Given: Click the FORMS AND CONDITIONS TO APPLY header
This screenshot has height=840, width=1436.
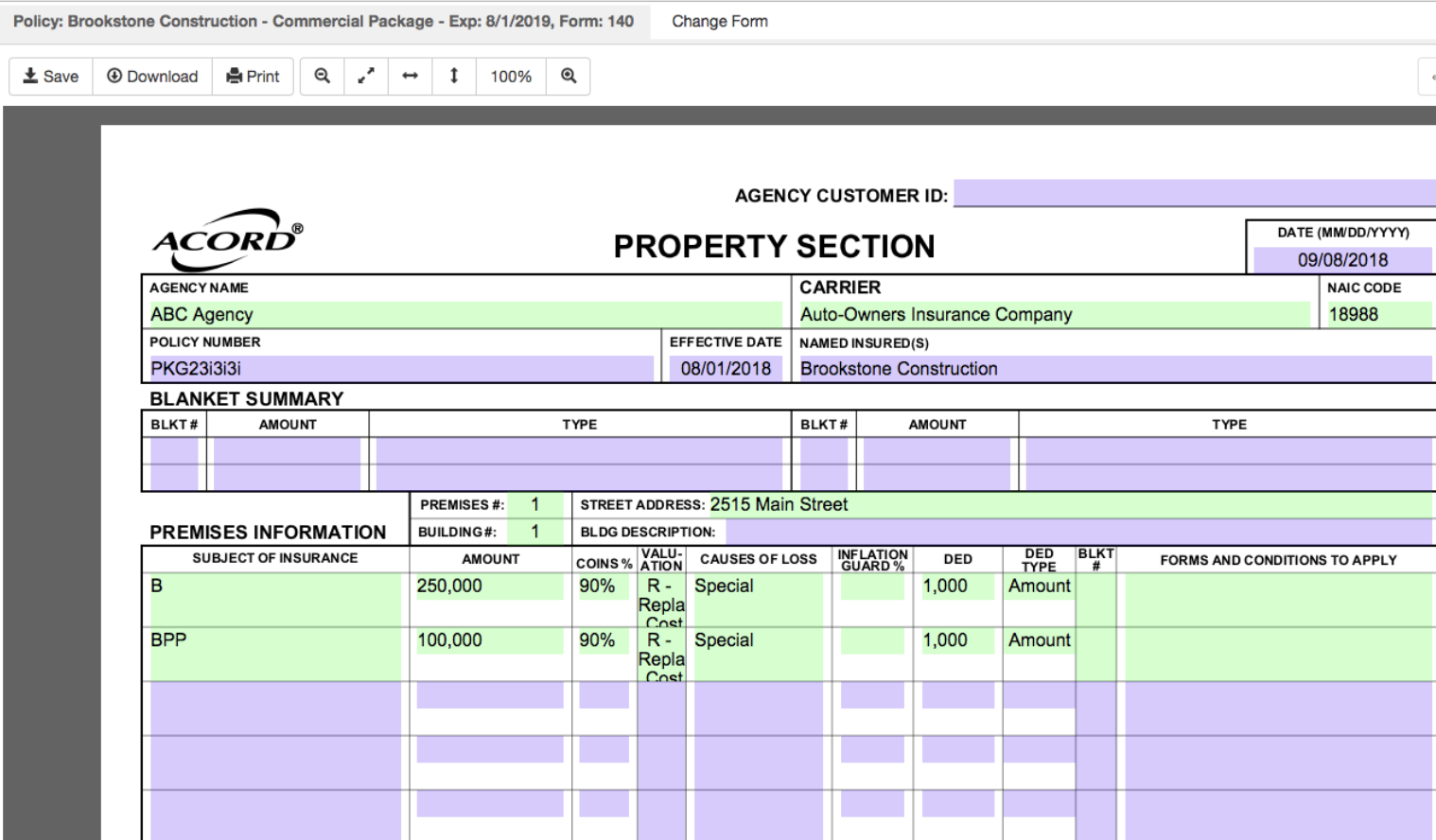Looking at the screenshot, I should pyautogui.click(x=1279, y=560).
